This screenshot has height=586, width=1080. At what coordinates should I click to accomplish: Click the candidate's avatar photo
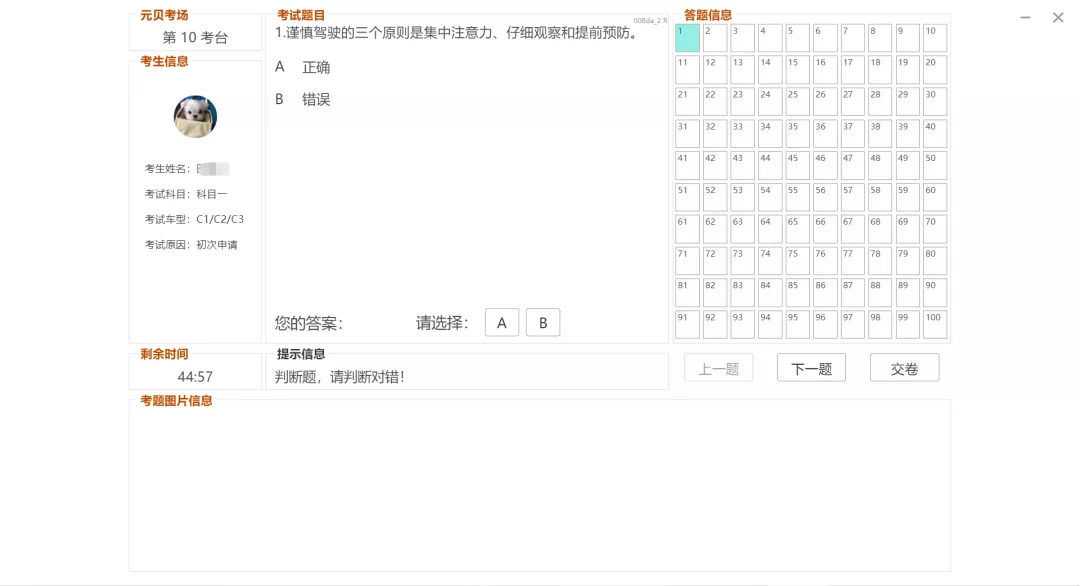[195, 117]
